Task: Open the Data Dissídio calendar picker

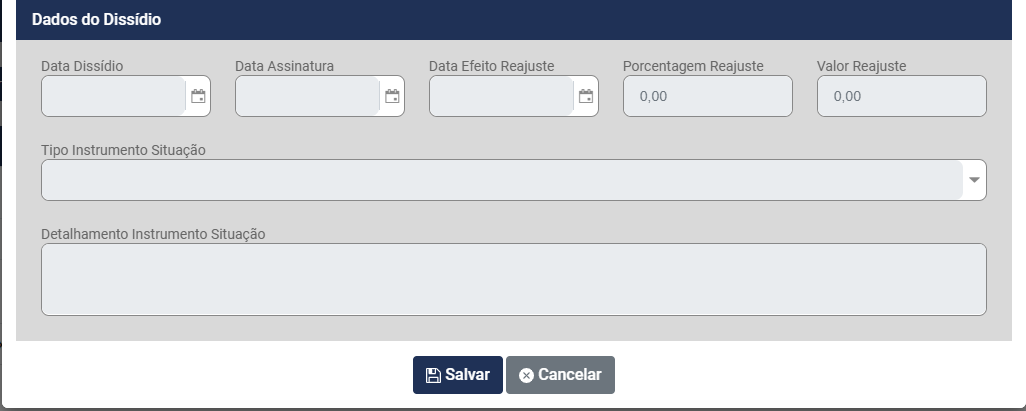Action: click(198, 97)
